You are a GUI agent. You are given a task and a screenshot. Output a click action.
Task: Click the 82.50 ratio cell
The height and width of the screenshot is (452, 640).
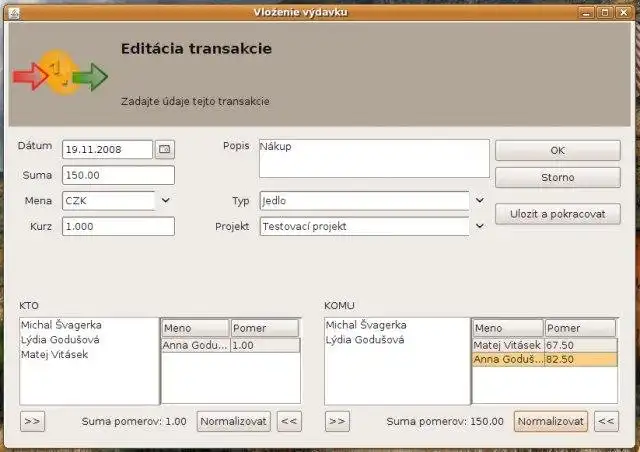pos(581,359)
